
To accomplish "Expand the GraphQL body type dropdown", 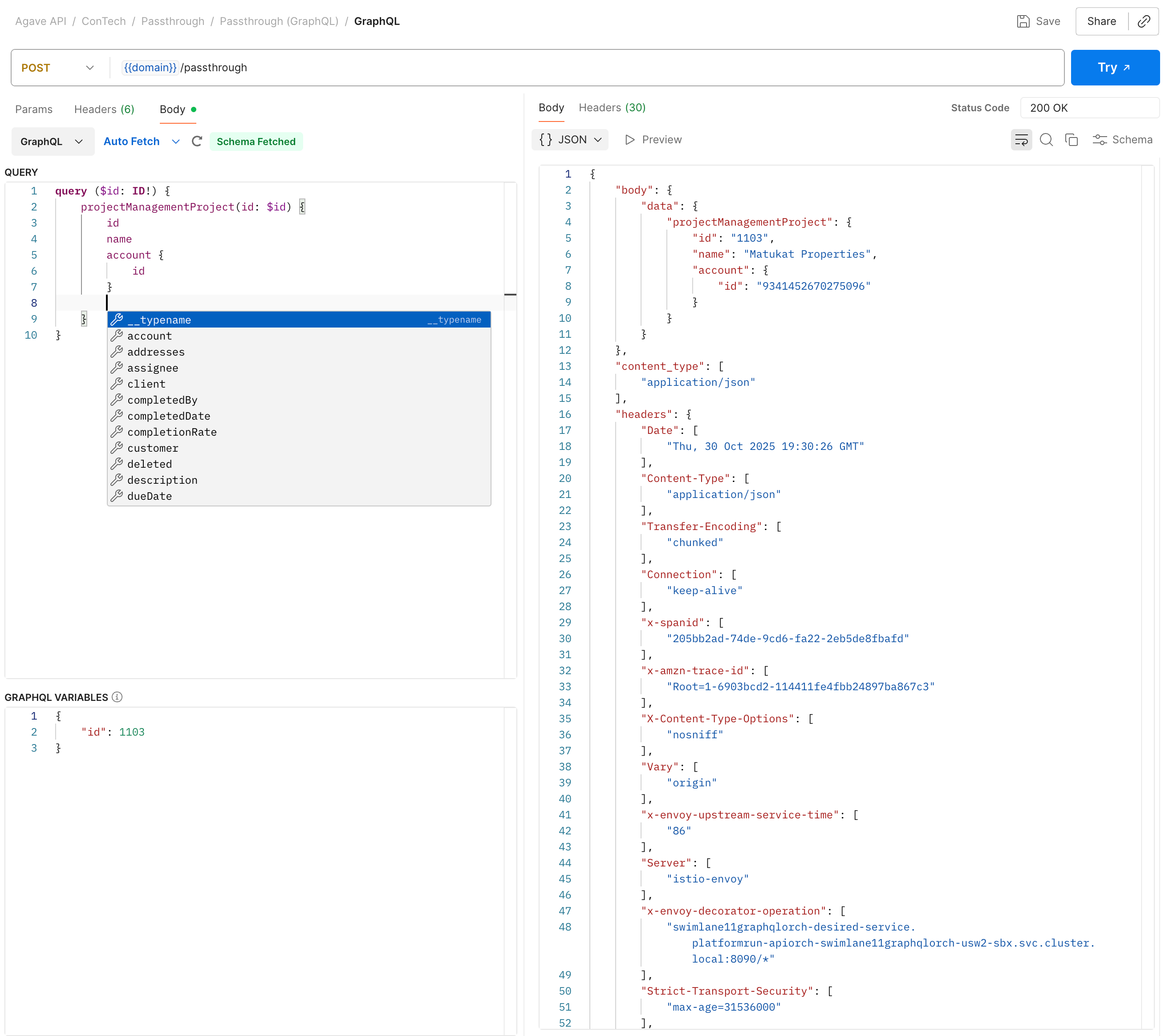I will (52, 141).
